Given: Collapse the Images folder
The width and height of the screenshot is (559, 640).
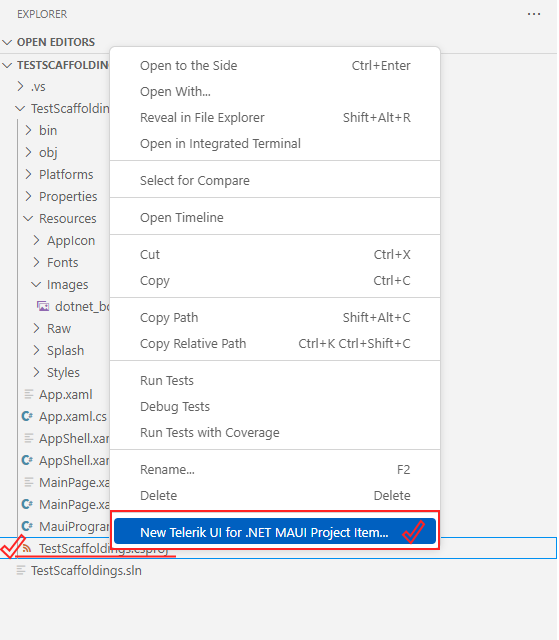Looking at the screenshot, I should click(36, 284).
